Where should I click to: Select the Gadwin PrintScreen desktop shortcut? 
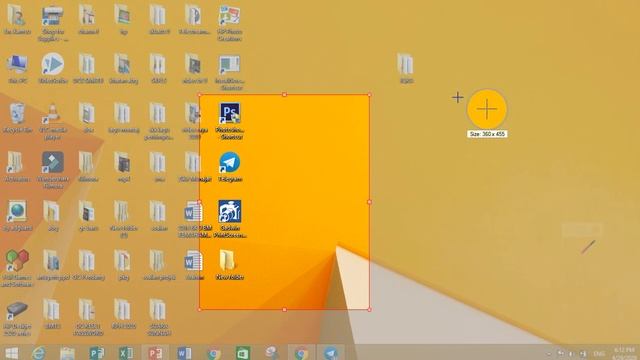click(x=229, y=211)
